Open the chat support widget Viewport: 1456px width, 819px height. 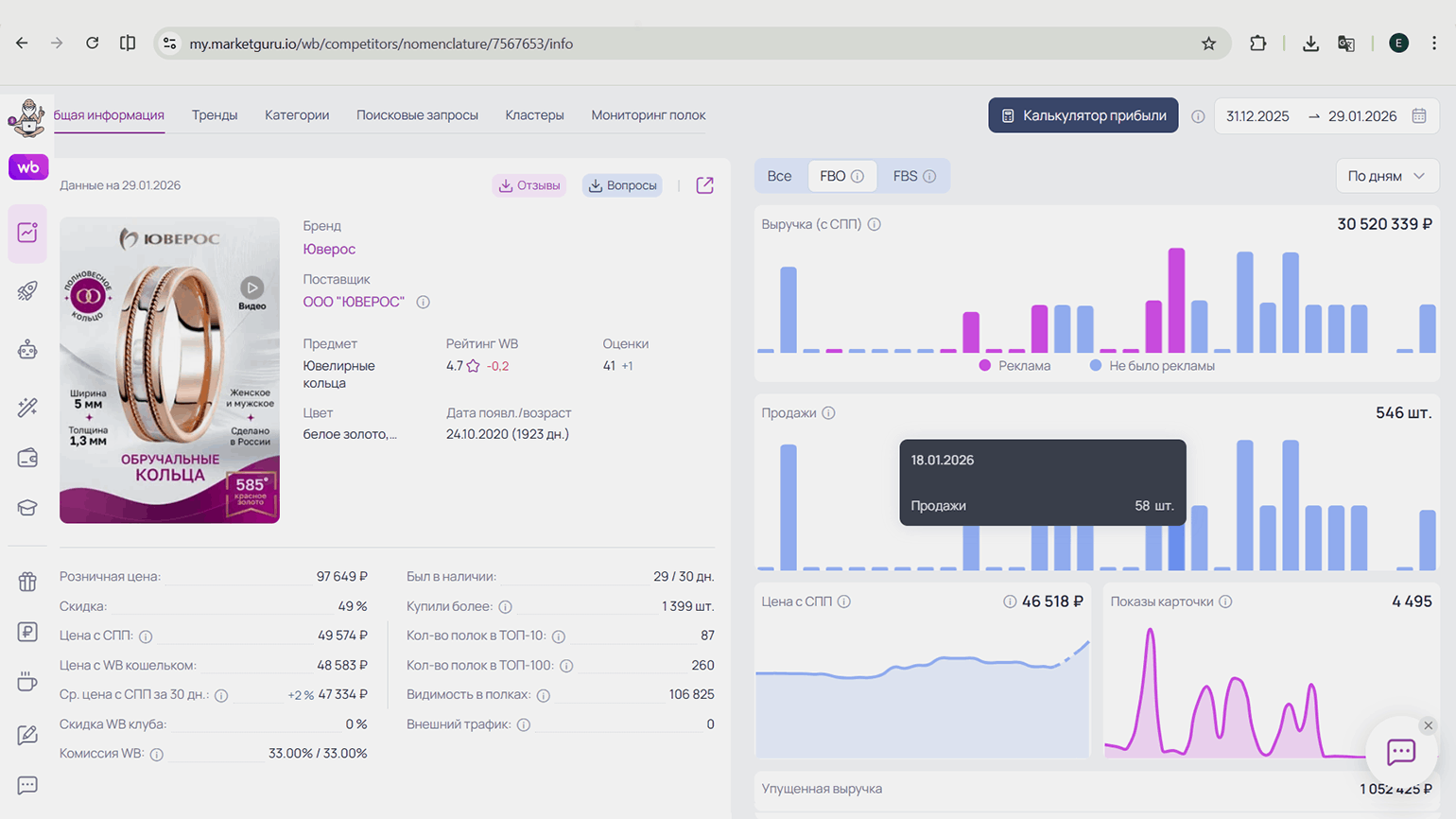(1400, 752)
